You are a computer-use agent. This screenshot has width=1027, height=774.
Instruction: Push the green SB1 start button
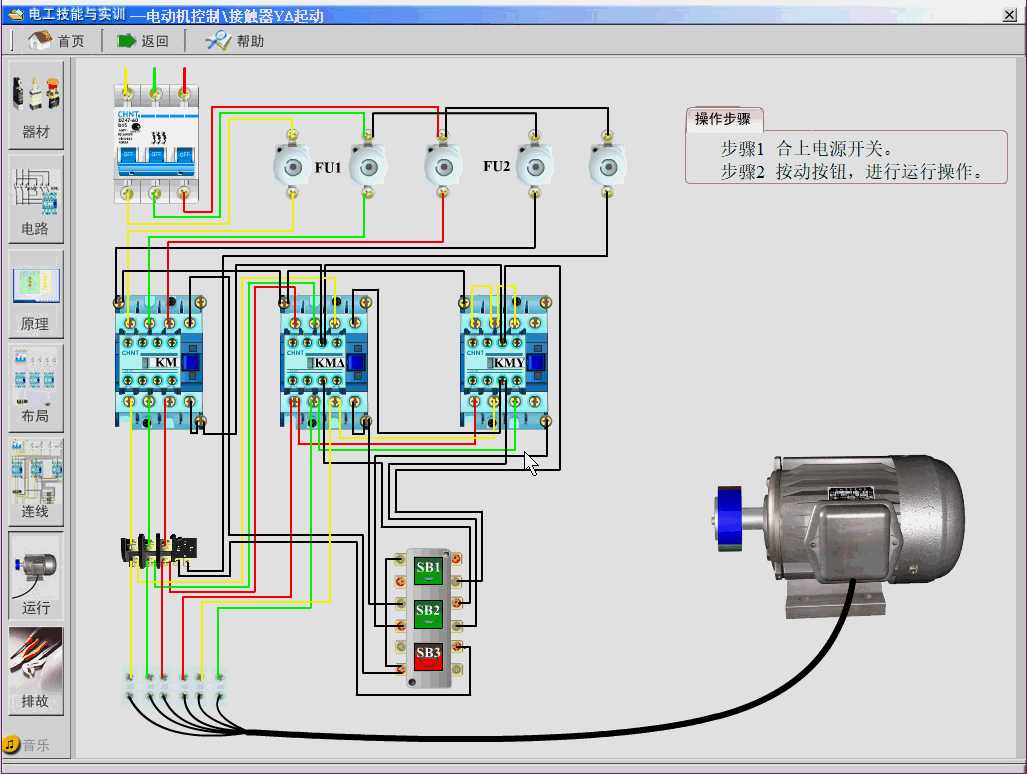point(428,570)
